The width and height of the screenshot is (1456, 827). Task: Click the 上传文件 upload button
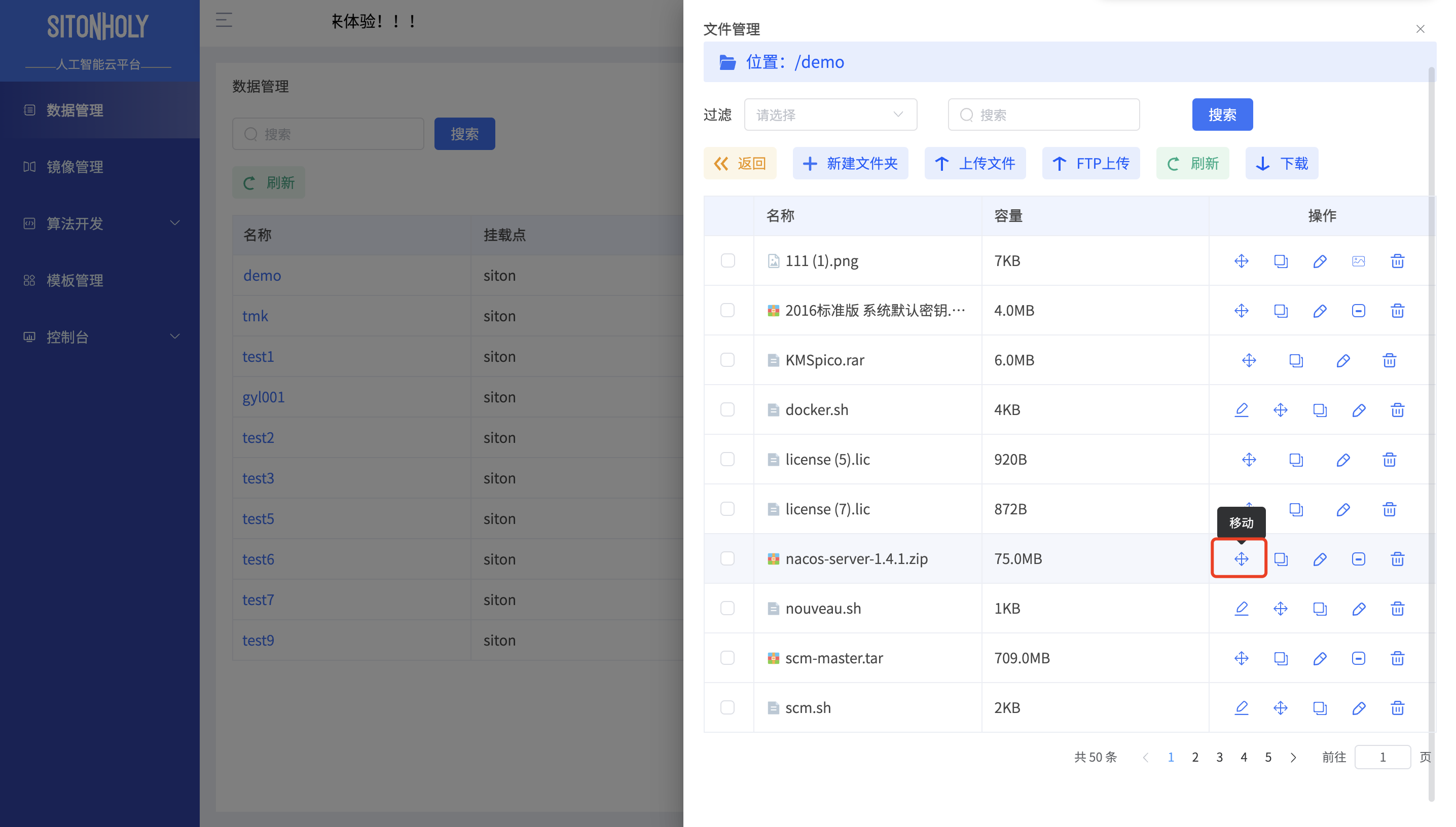coord(975,164)
